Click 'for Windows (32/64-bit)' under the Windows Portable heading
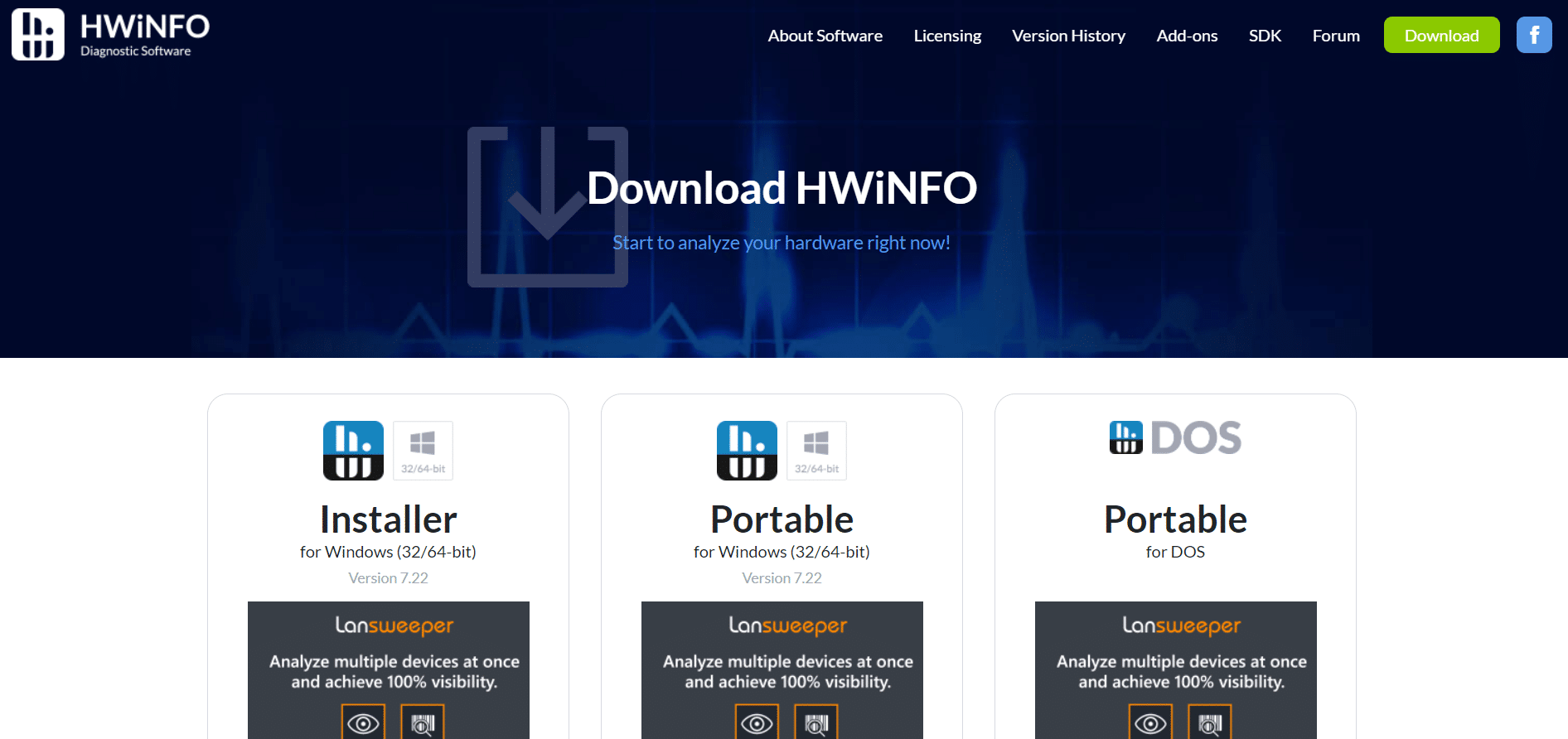The image size is (1568, 739). pos(782,552)
